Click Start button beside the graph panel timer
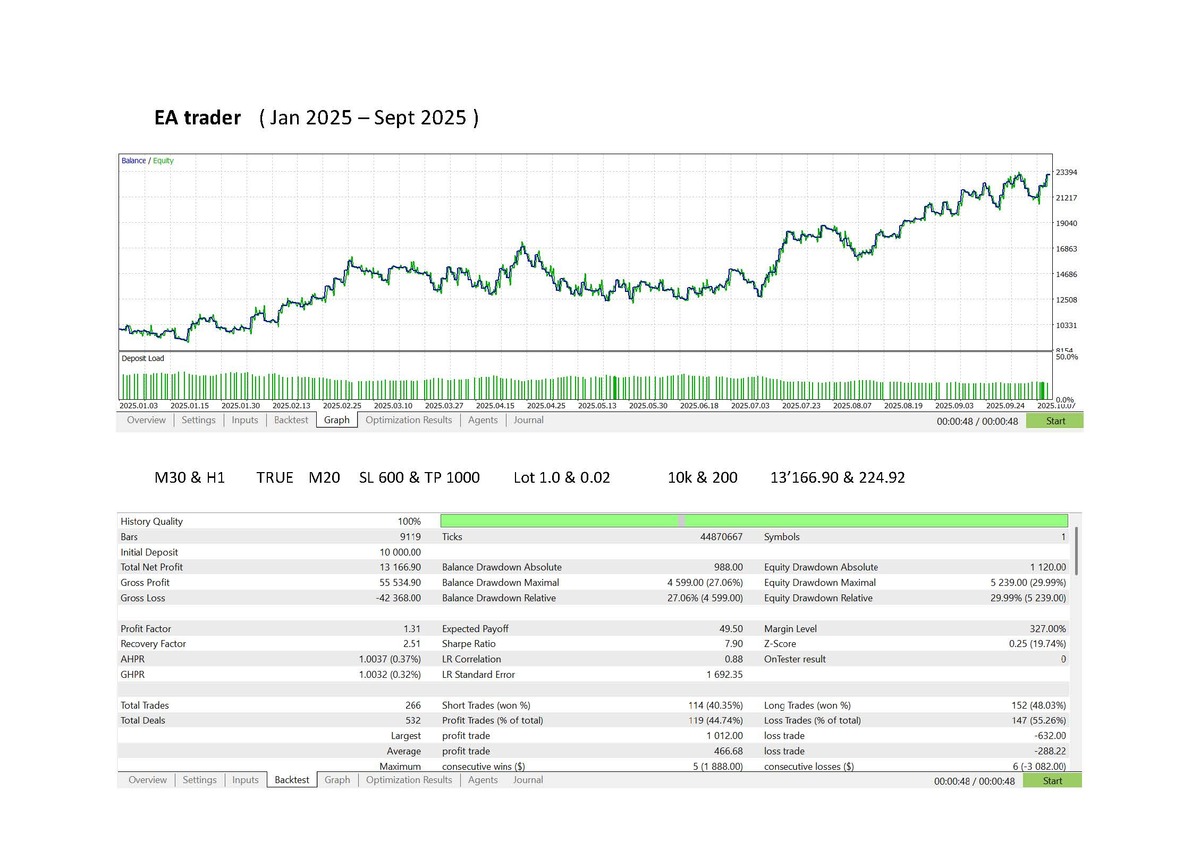 pyautogui.click(x=1054, y=421)
